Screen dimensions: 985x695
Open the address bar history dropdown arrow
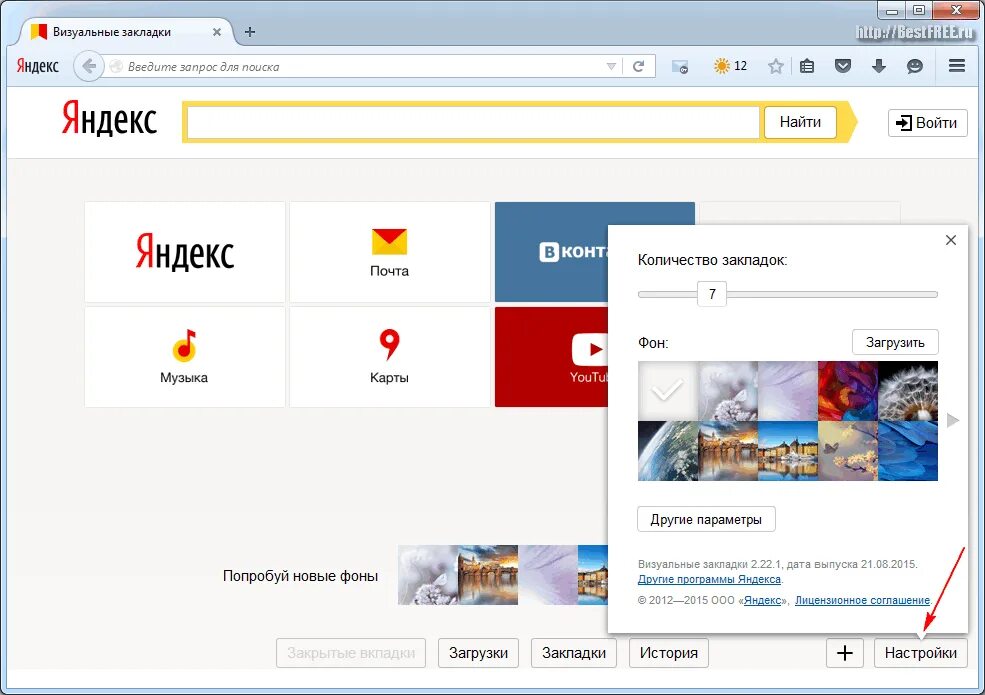tap(611, 67)
